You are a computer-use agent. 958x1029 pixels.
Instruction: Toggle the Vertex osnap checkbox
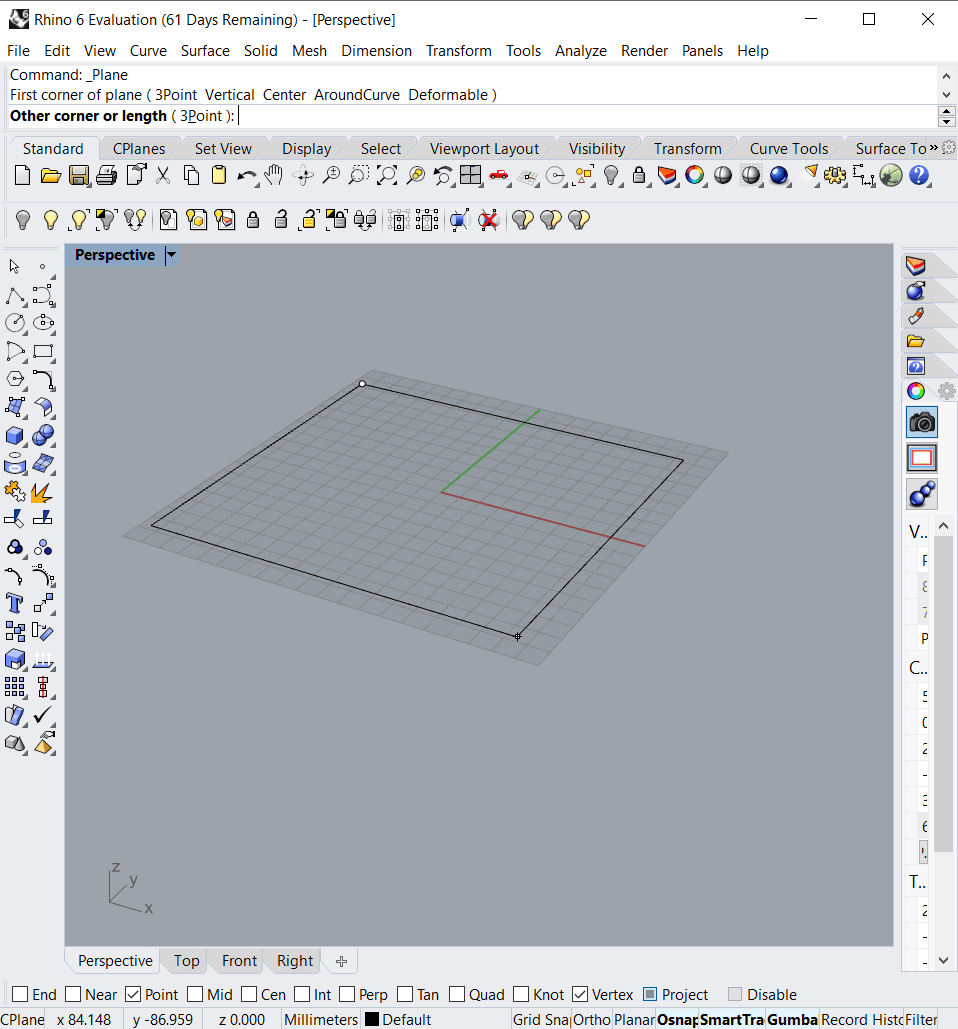coord(580,994)
